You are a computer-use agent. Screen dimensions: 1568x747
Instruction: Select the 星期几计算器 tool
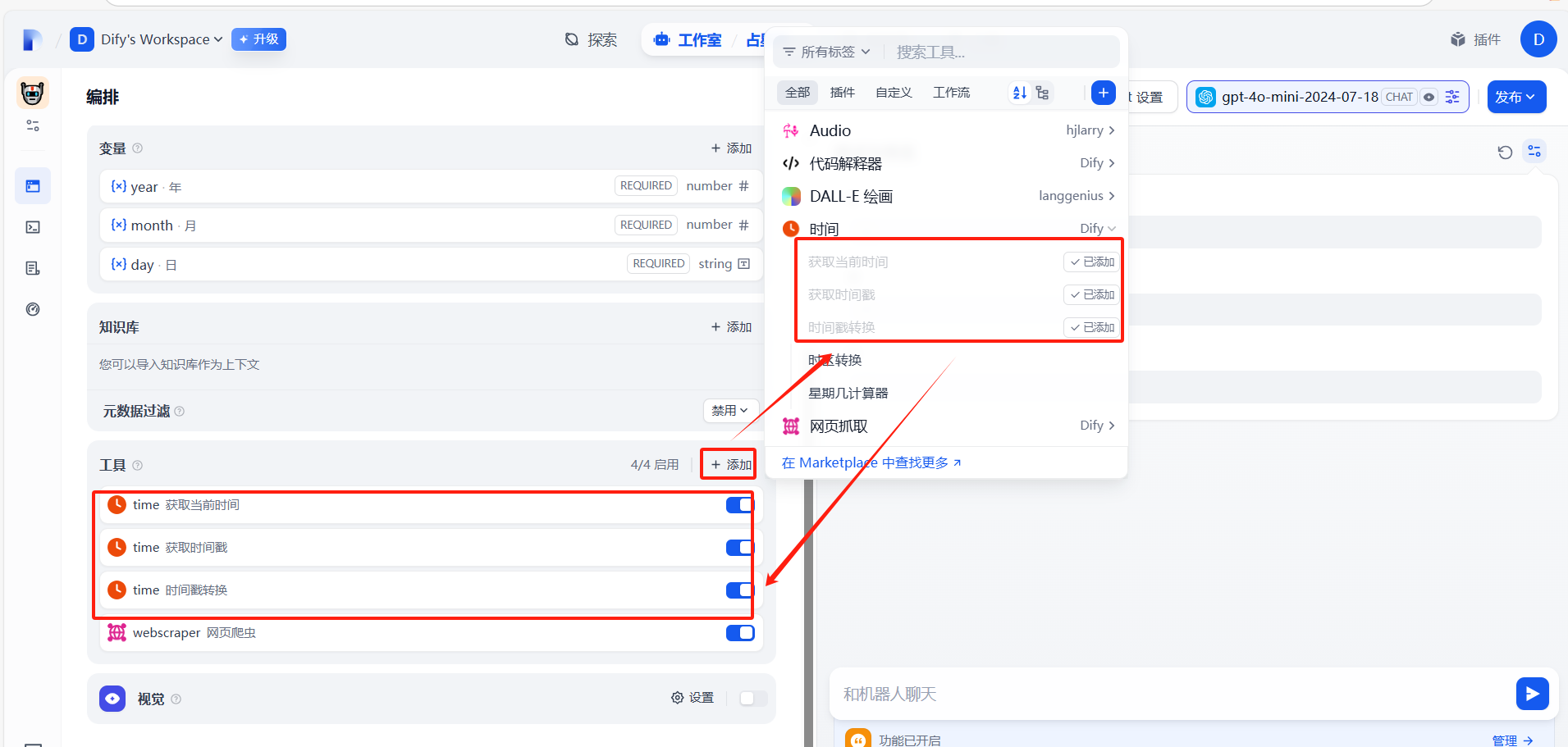(848, 393)
